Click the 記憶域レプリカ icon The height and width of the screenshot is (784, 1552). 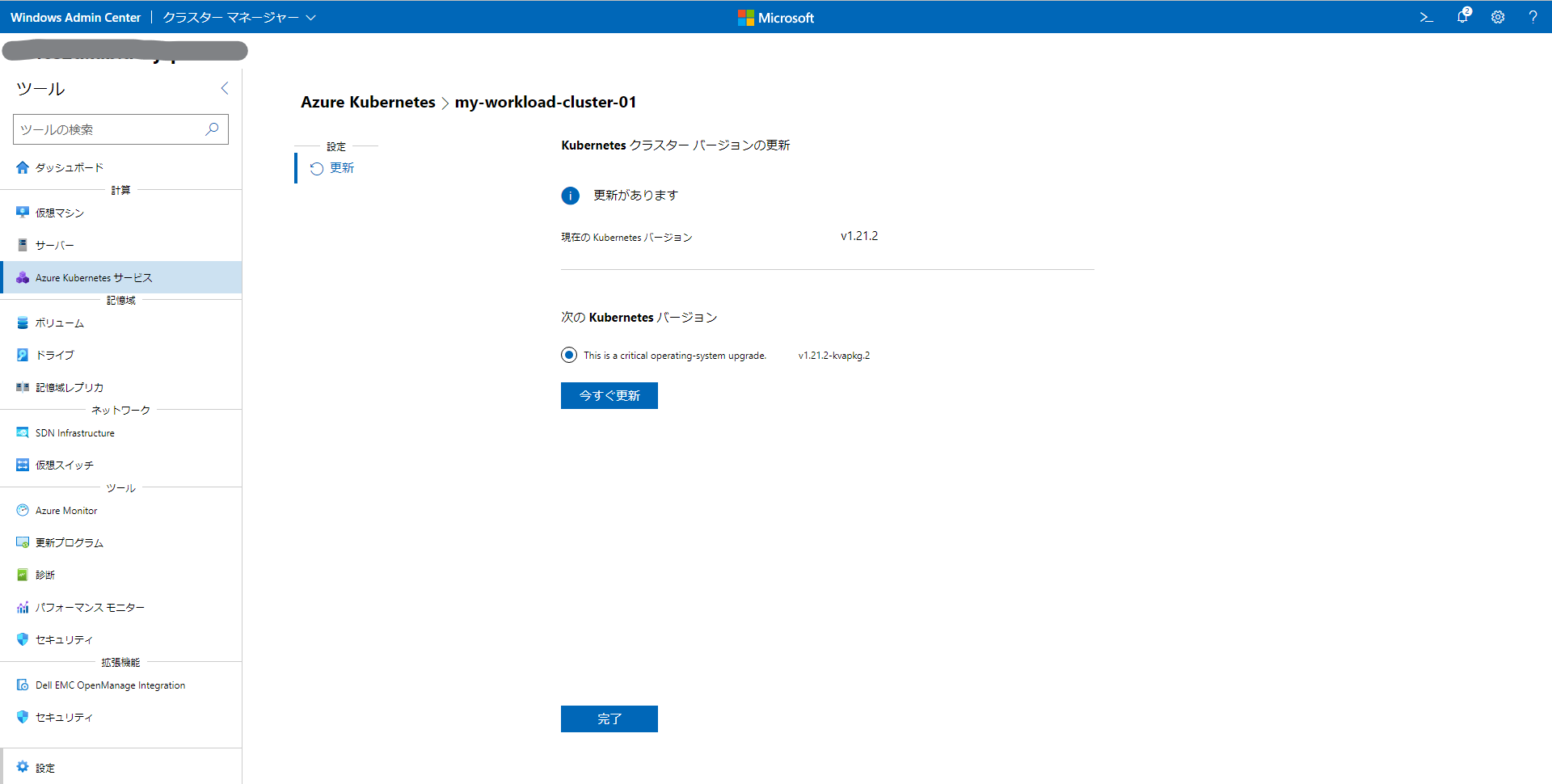tap(23, 387)
